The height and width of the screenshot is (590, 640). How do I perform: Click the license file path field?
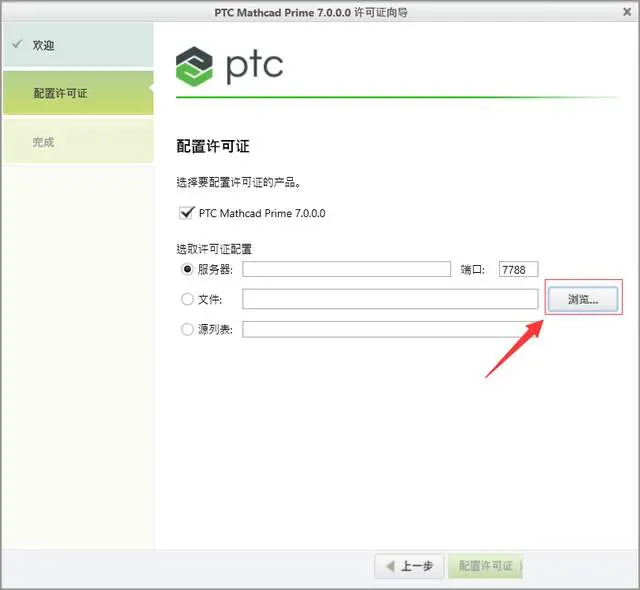point(390,299)
